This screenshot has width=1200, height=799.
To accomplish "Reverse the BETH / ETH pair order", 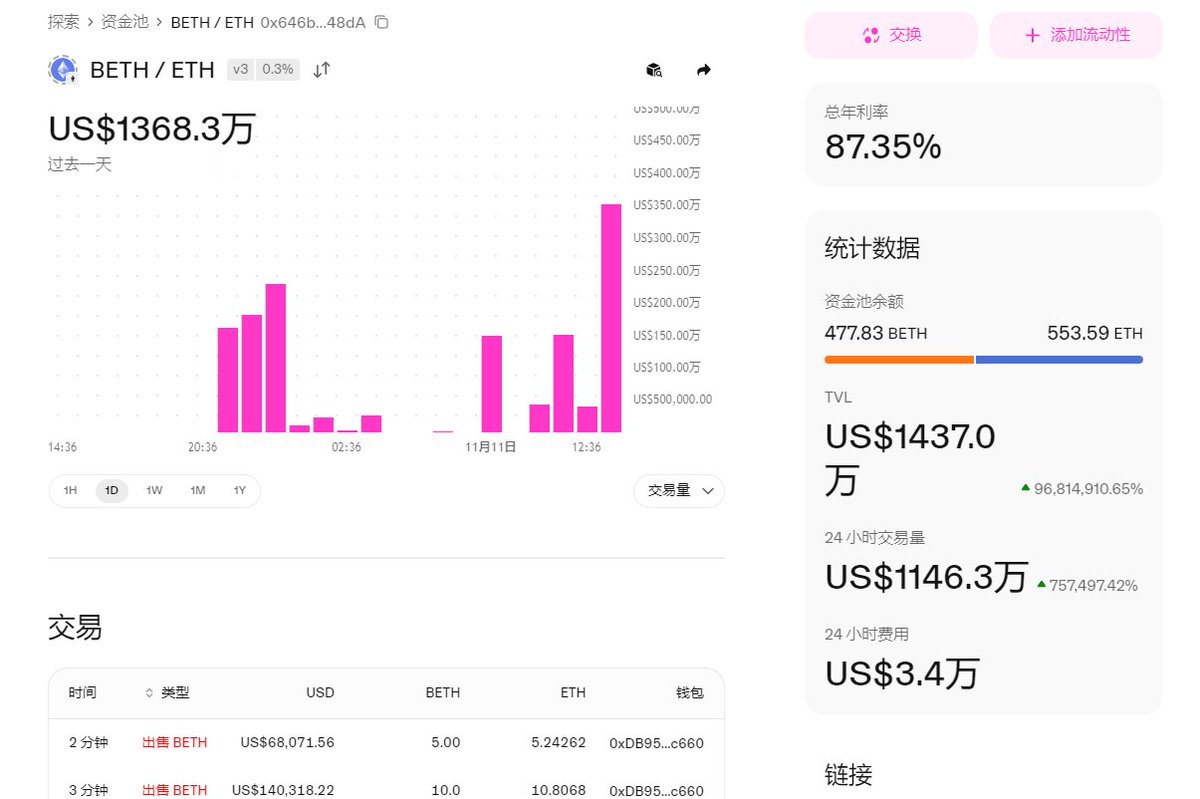I will pos(321,70).
